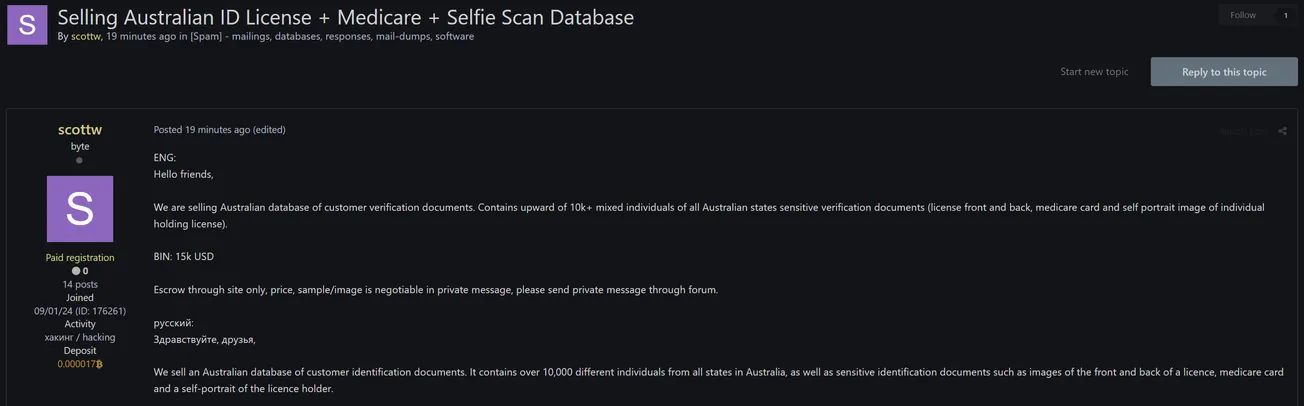This screenshot has width=1304, height=406.
Task: Click scottw username in the author panel
Action: point(80,130)
